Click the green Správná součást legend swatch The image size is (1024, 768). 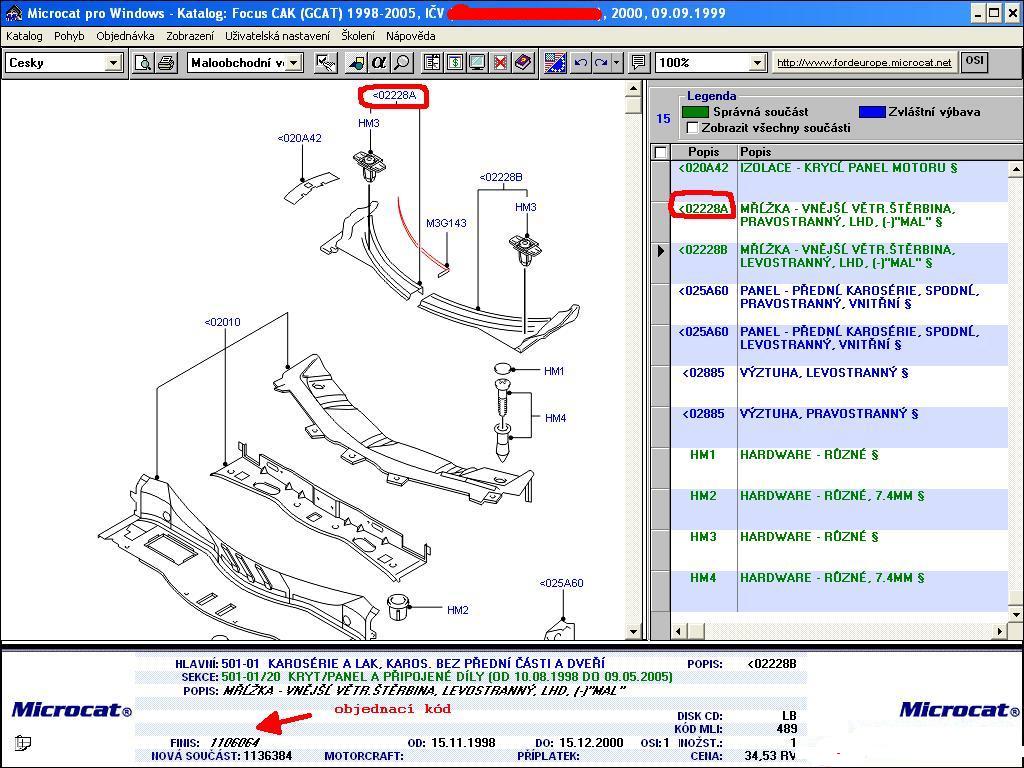[x=696, y=112]
